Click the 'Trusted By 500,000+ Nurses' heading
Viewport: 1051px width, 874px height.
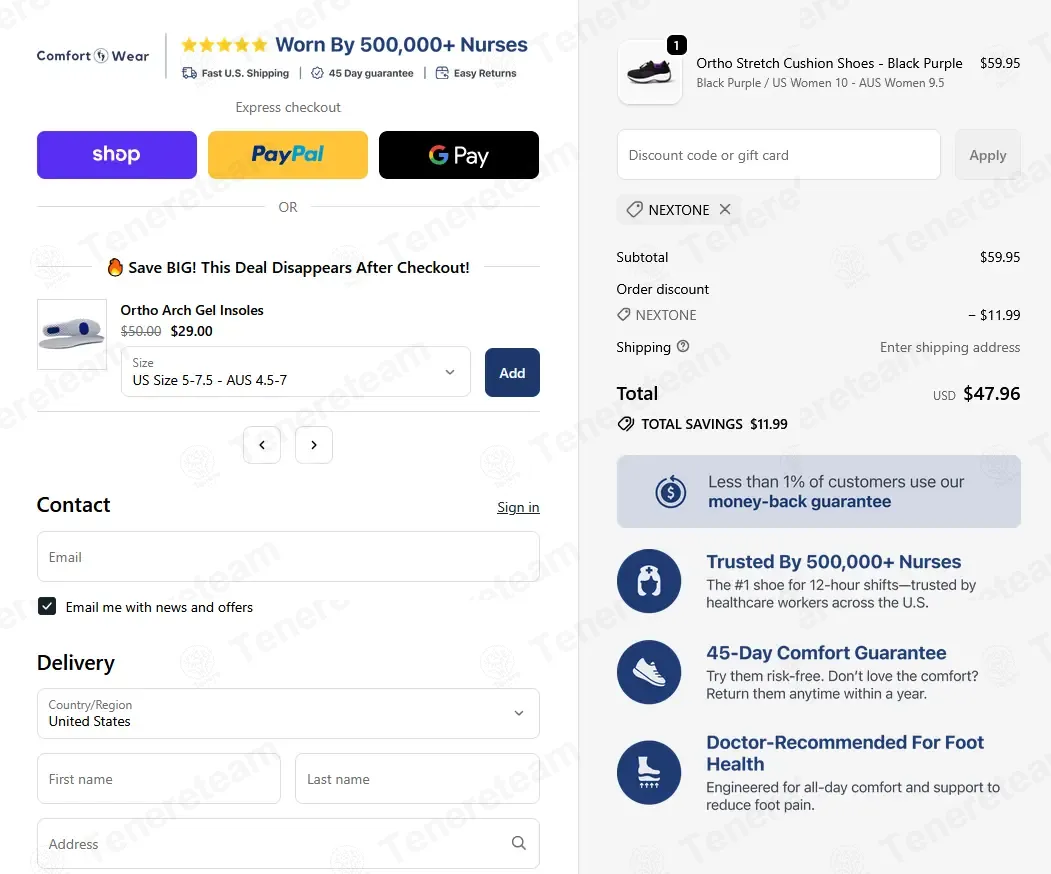[x=834, y=562]
